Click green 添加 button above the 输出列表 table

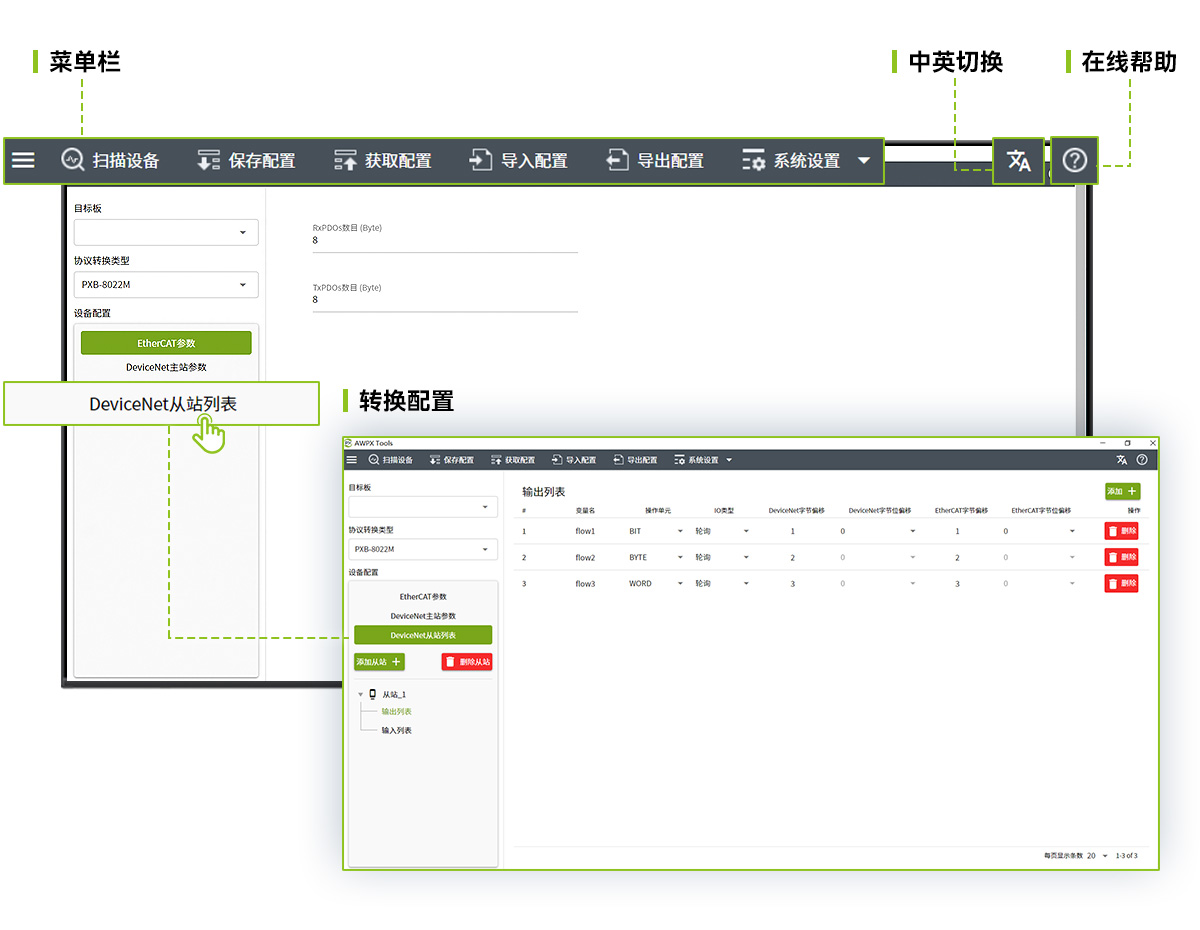pyautogui.click(x=1122, y=491)
